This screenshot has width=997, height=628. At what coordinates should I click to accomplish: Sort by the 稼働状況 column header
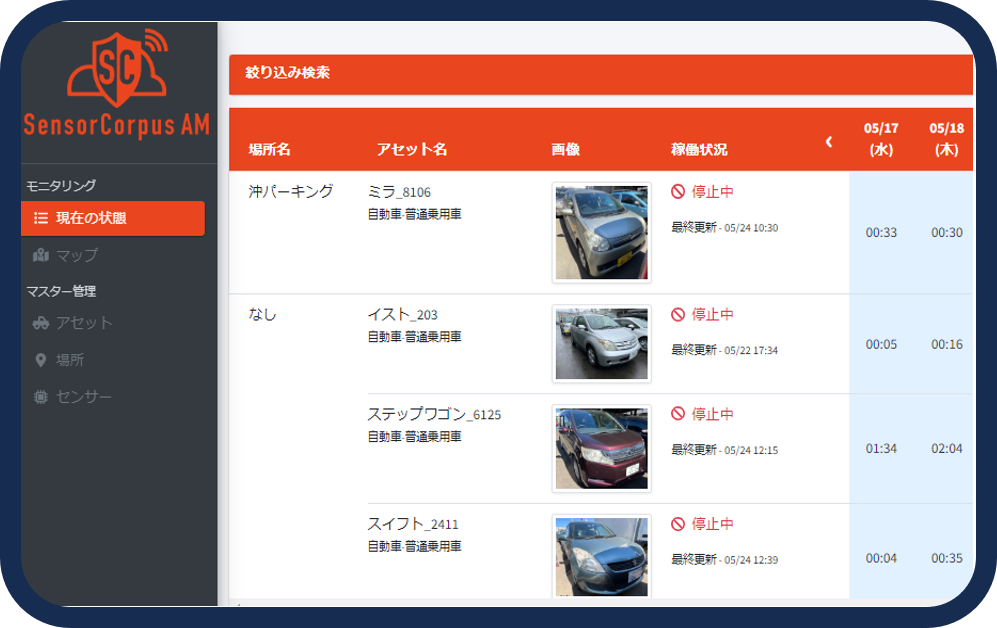[x=699, y=150]
